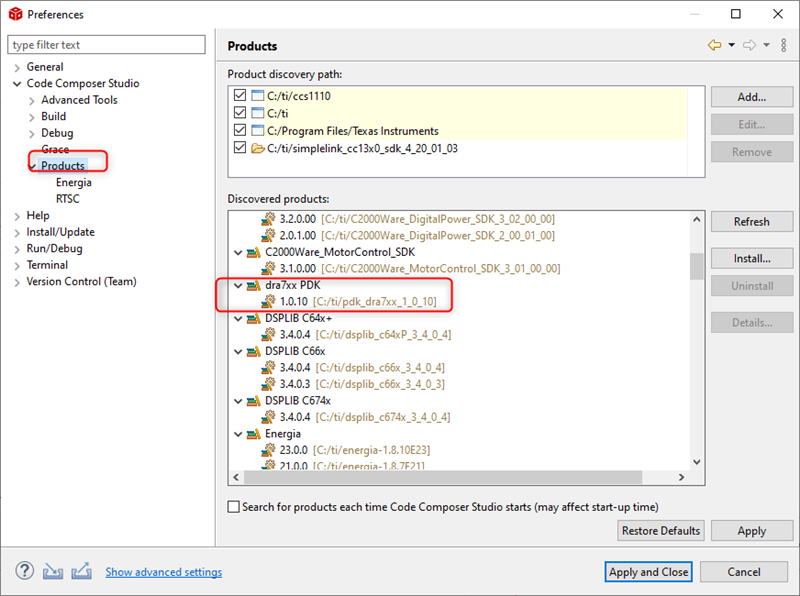Click the C2000Ware_MotorControl_SDK product icon

pos(254,252)
